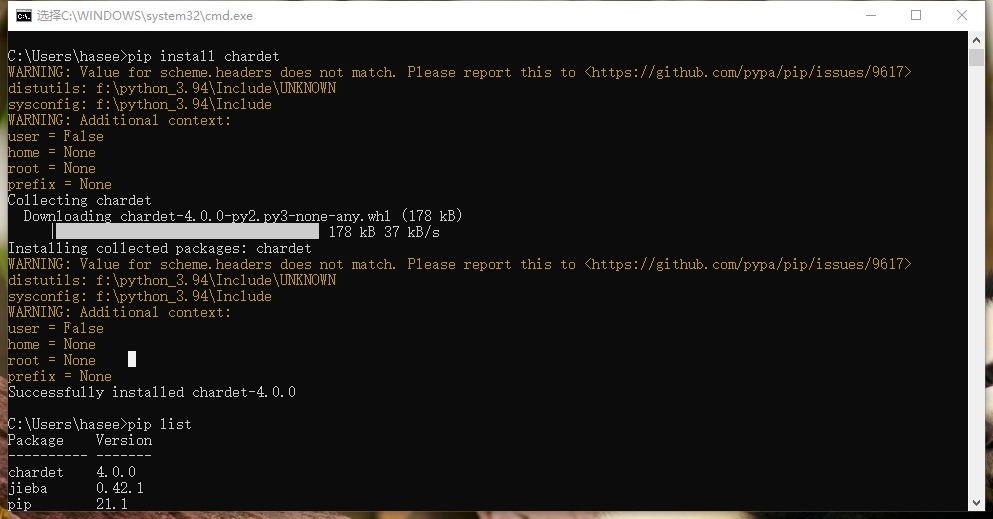
Task: Click the chardet download progress bar
Action: tap(186, 232)
